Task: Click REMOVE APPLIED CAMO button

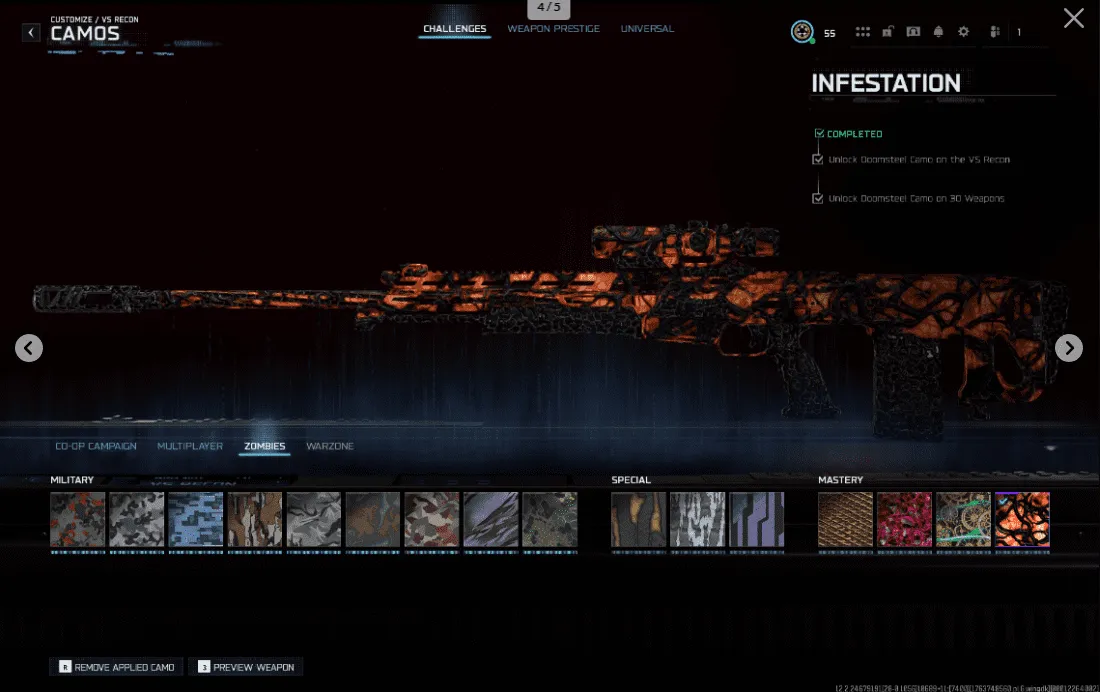Action: pyautogui.click(x=115, y=666)
